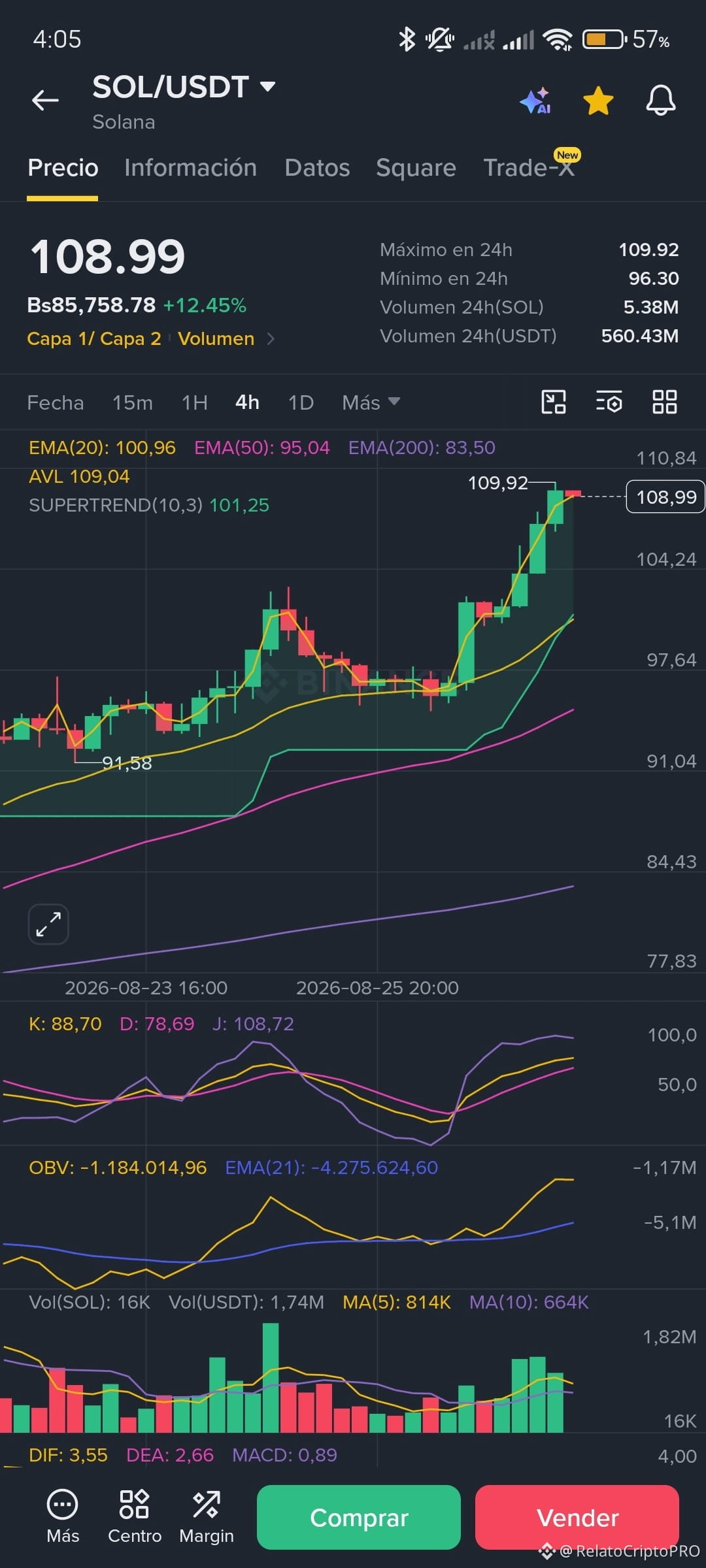Viewport: 706px width, 1568px height.
Task: Tap the volume MA(5): 814K label
Action: click(x=397, y=1302)
